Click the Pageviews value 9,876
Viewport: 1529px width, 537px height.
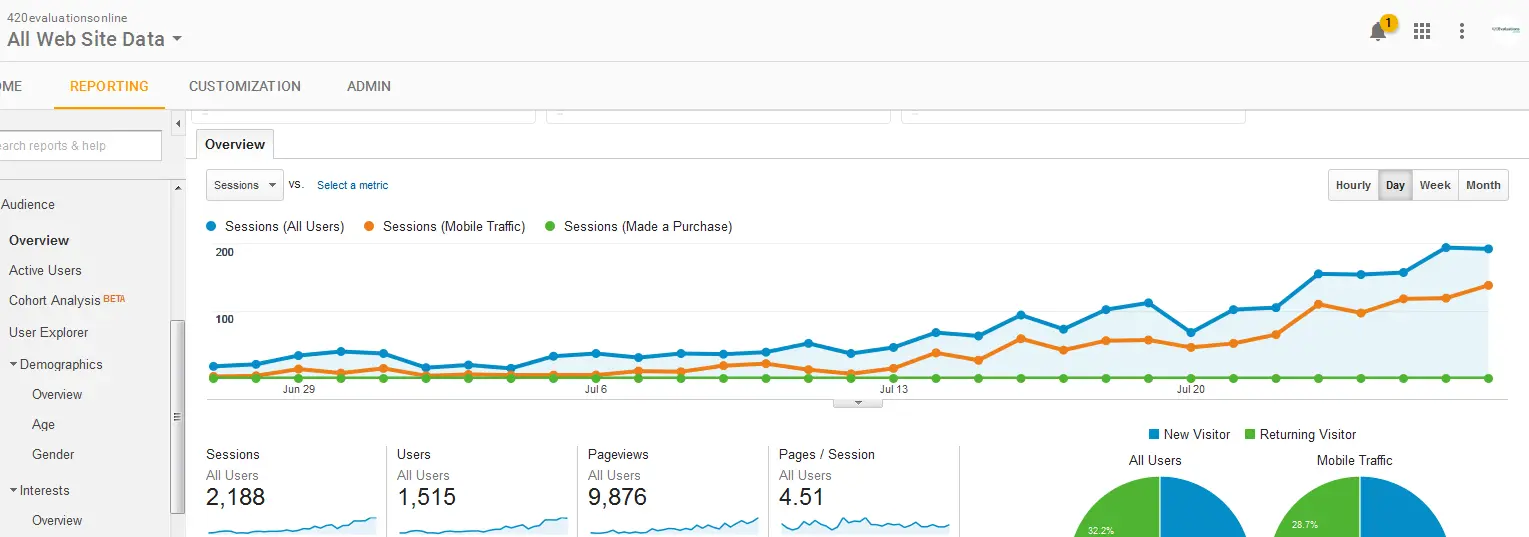click(617, 497)
